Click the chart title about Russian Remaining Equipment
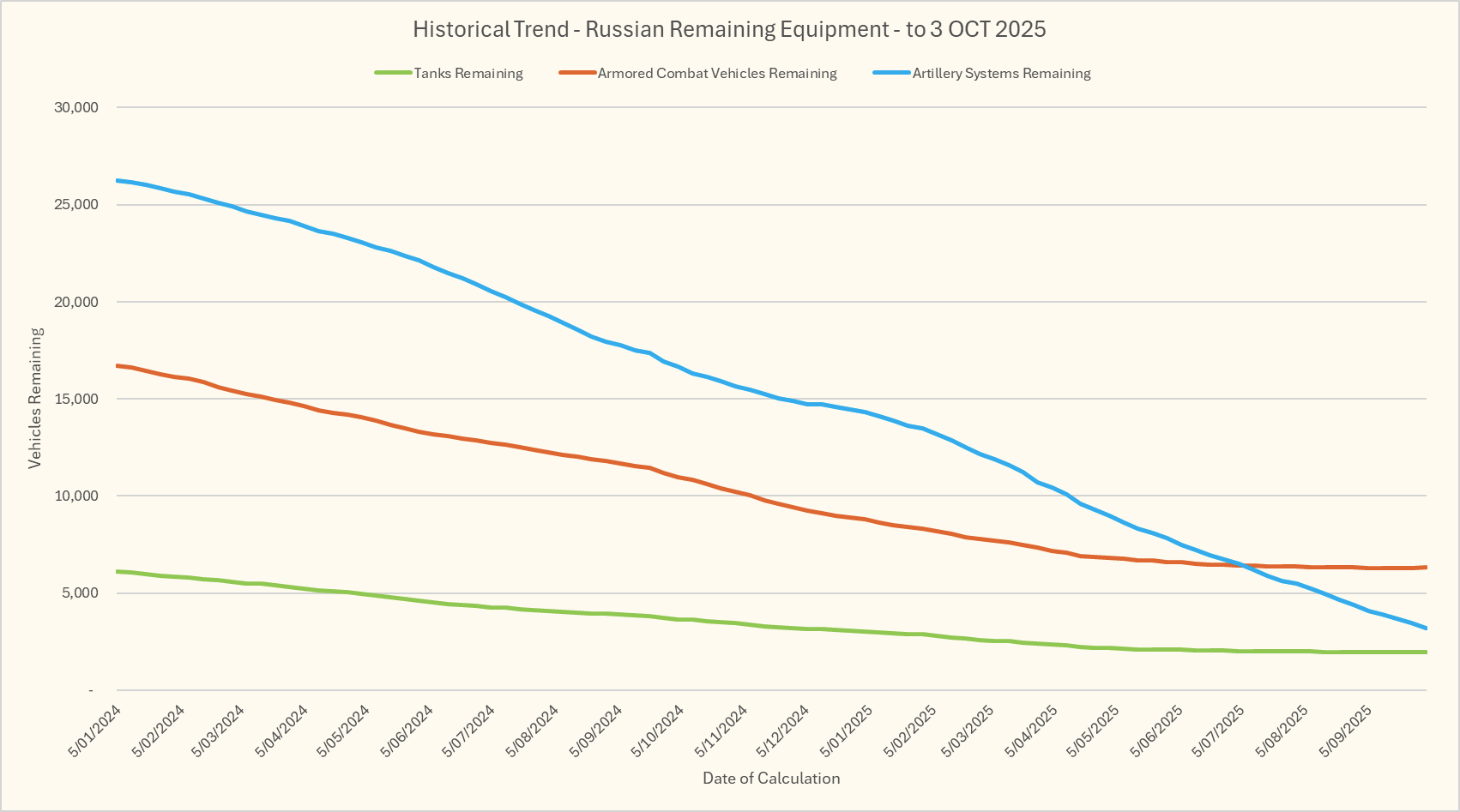Image resolution: width=1460 pixels, height=812 pixels. [x=729, y=29]
